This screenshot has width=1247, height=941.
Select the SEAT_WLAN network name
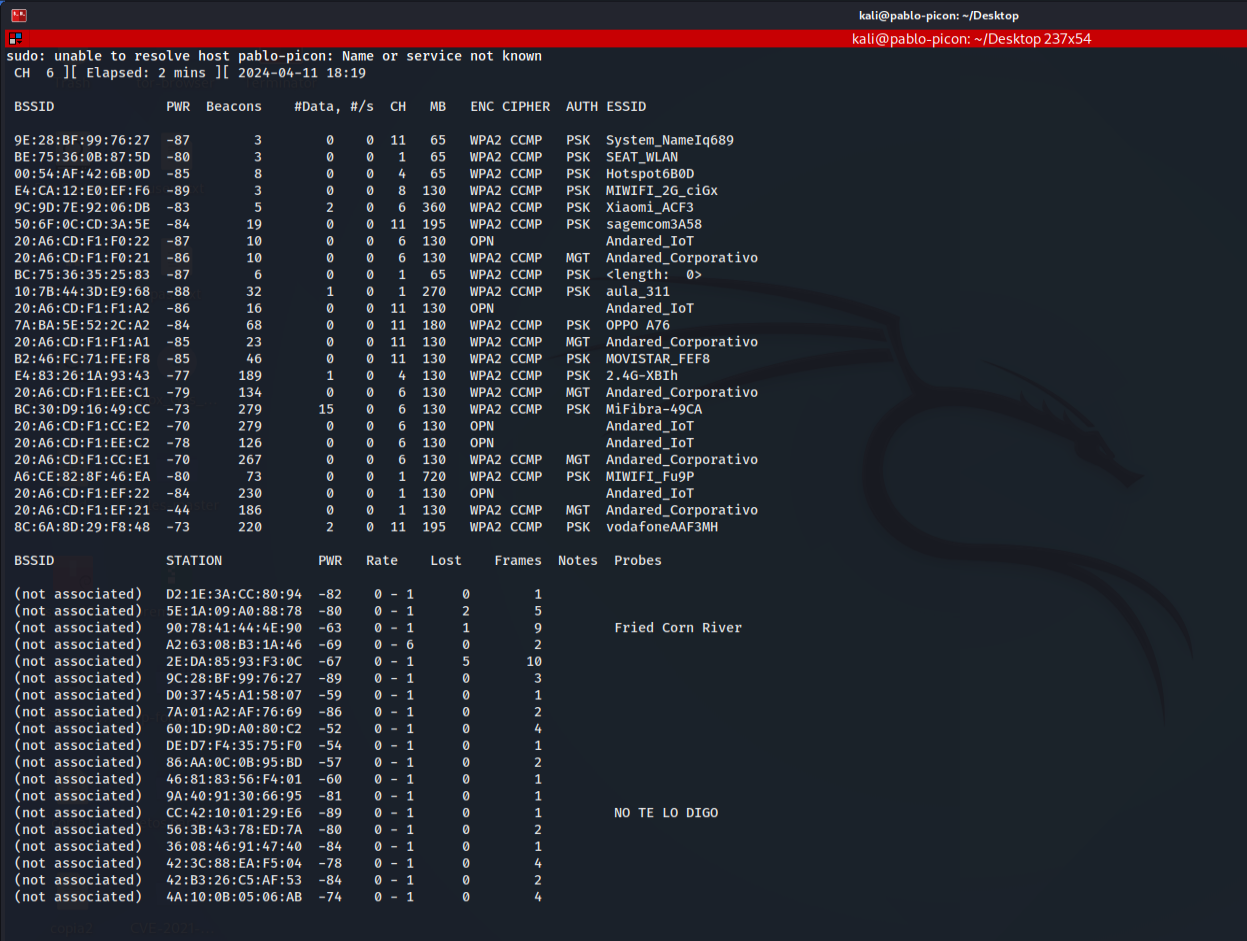pos(642,157)
